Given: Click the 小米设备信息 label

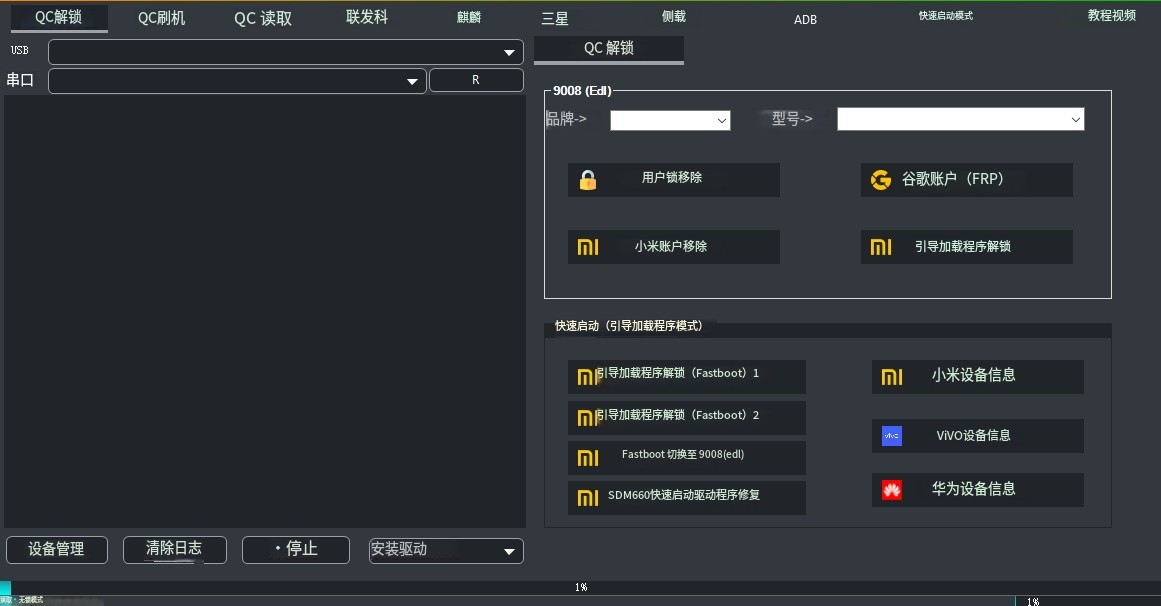Looking at the screenshot, I should click(973, 375).
